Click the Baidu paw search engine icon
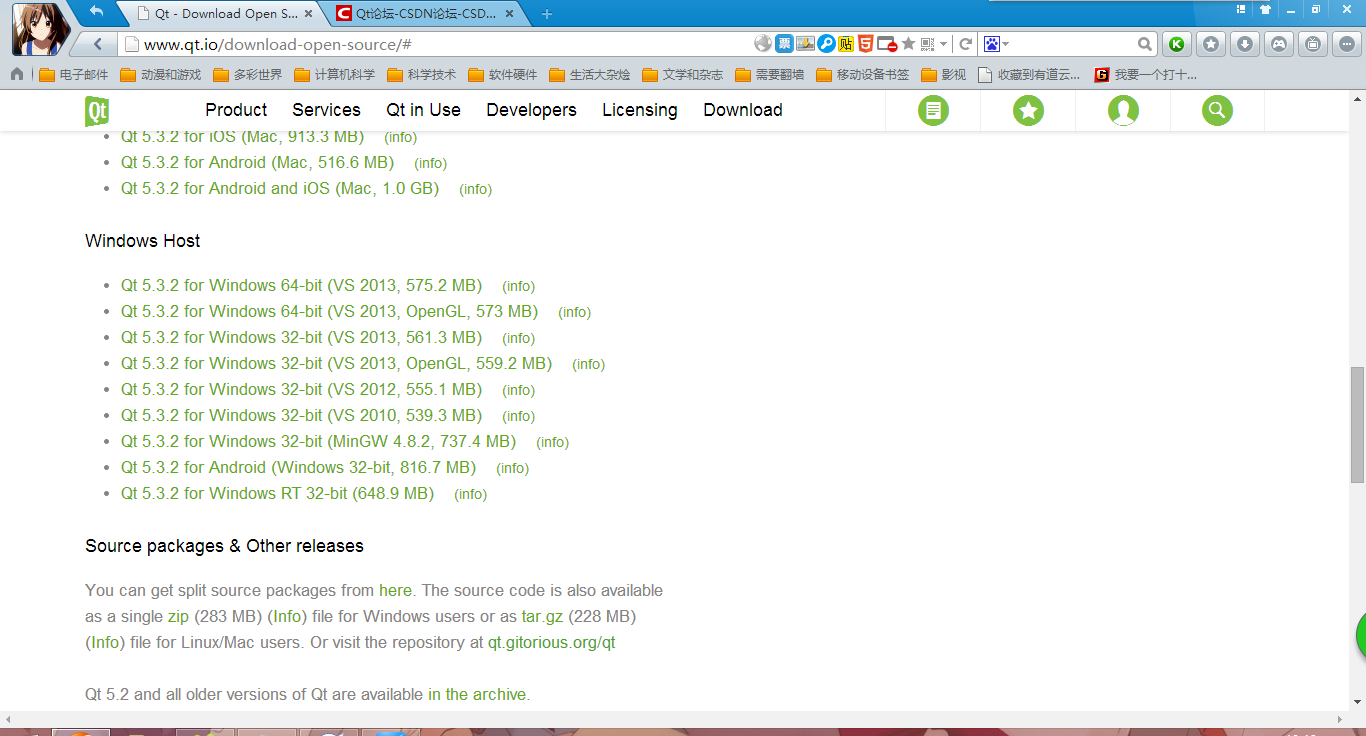Screen dimensions: 1366x736 (991, 44)
